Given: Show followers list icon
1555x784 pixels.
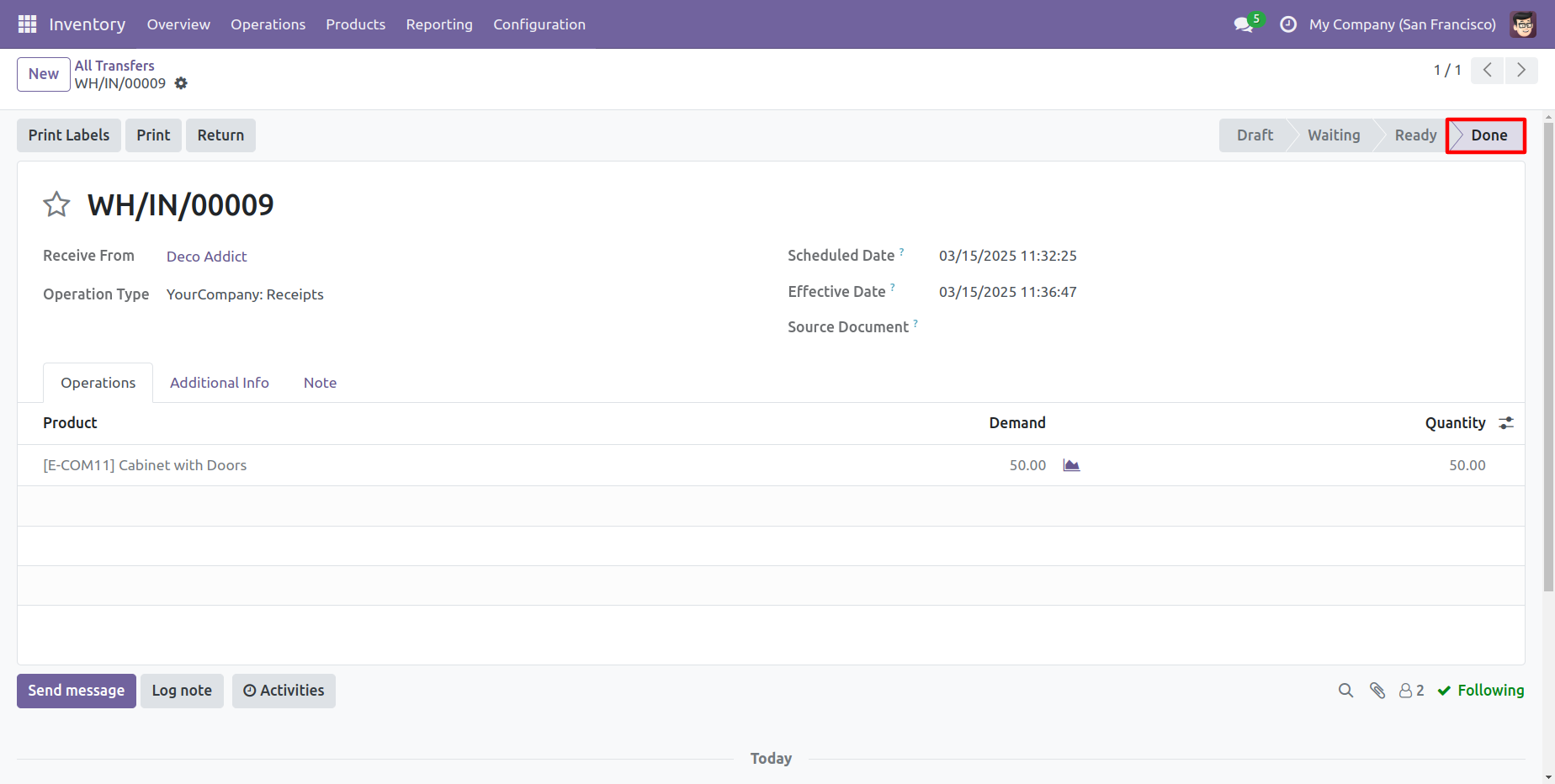Looking at the screenshot, I should click(1412, 691).
